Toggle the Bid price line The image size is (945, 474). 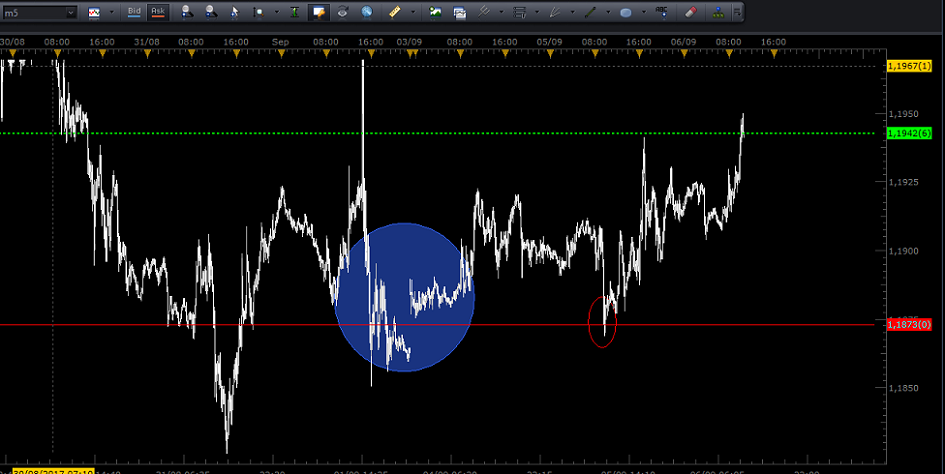(134, 12)
